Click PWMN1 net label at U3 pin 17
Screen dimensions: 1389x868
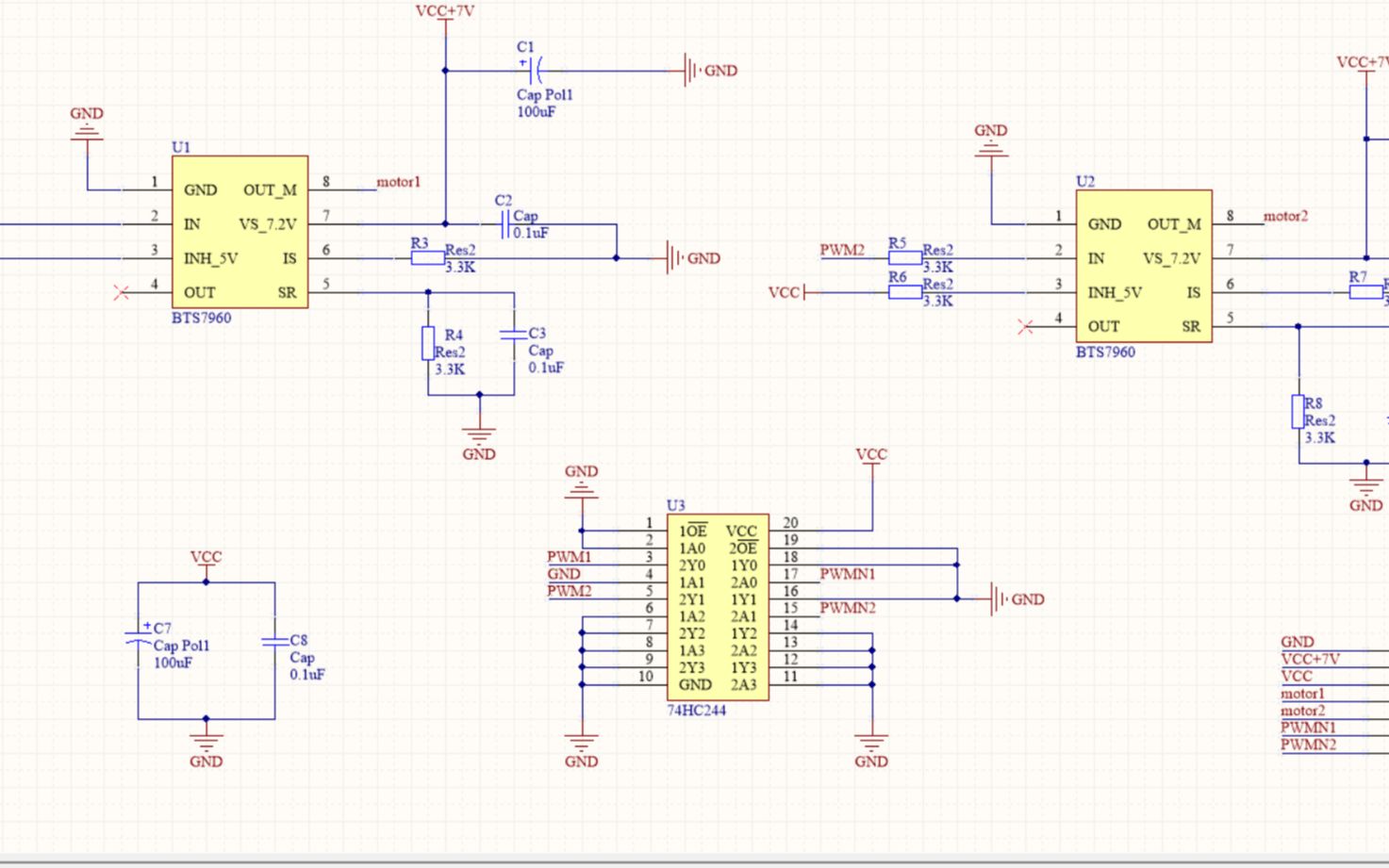pyautogui.click(x=848, y=574)
